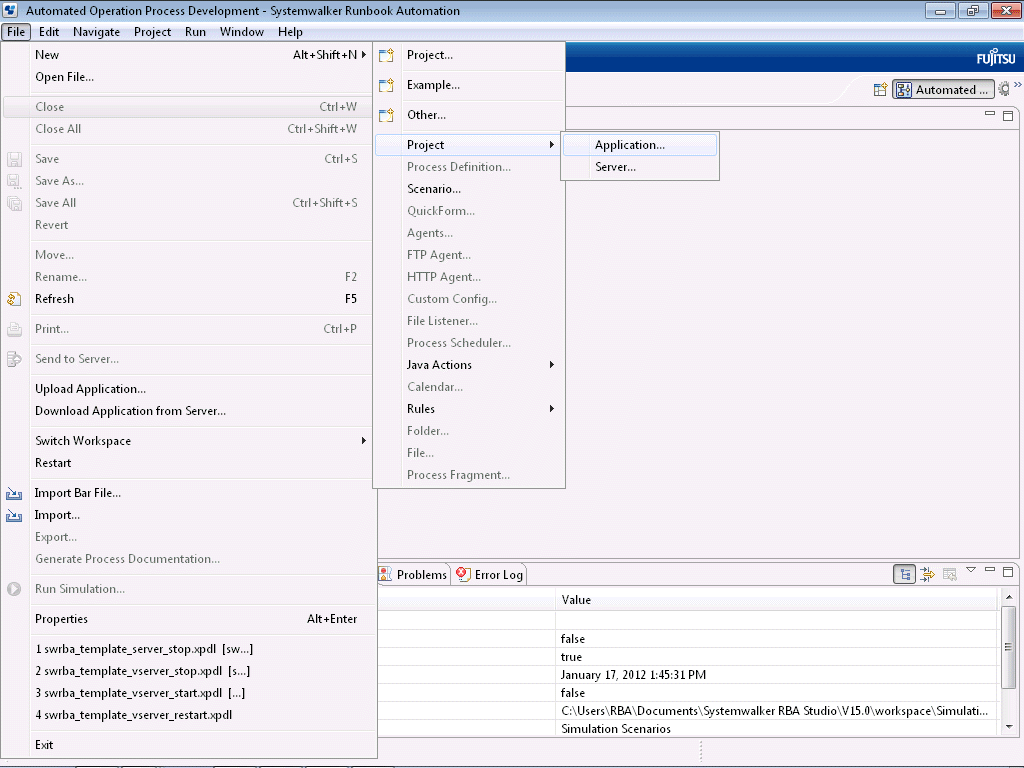
Task: Choose Application... from the Project submenu
Action: click(x=640, y=145)
